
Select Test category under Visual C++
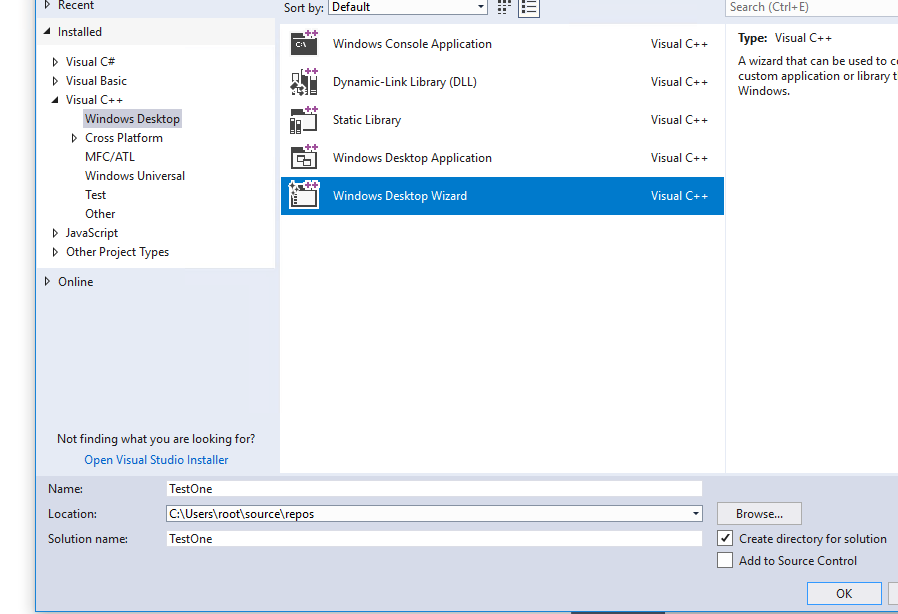[x=96, y=195]
